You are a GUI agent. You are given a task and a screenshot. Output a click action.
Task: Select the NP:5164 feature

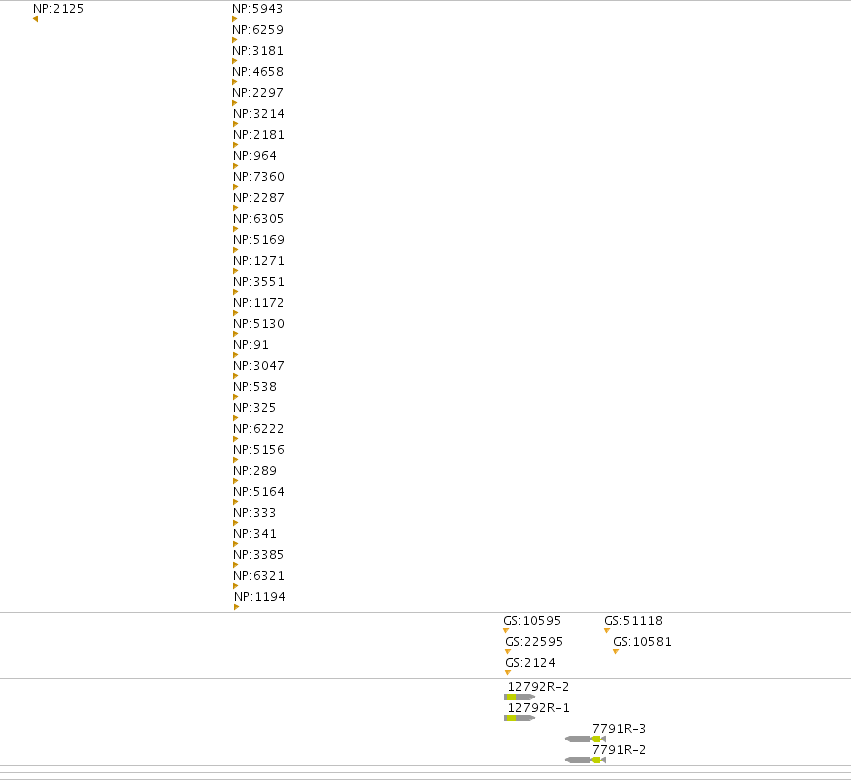point(259,492)
